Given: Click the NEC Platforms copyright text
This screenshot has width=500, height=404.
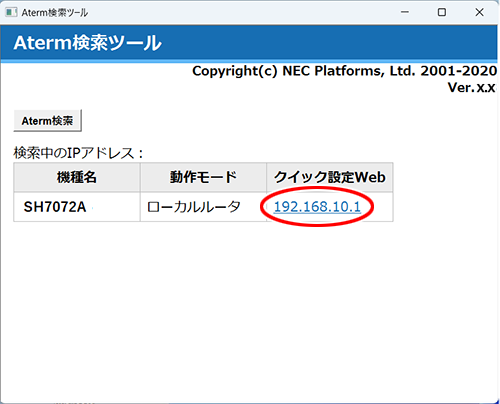Looking at the screenshot, I should point(344,71).
